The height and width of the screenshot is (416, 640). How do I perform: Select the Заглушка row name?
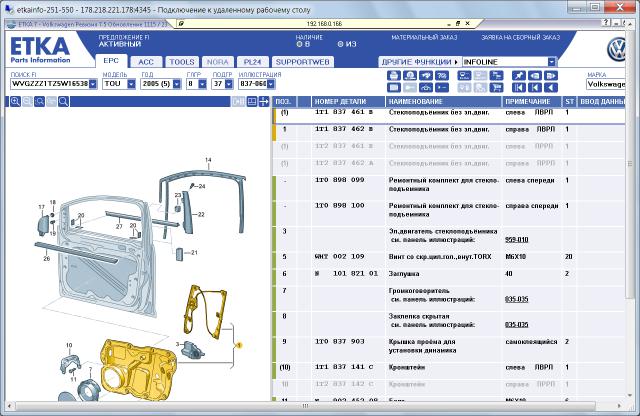[x=404, y=274]
